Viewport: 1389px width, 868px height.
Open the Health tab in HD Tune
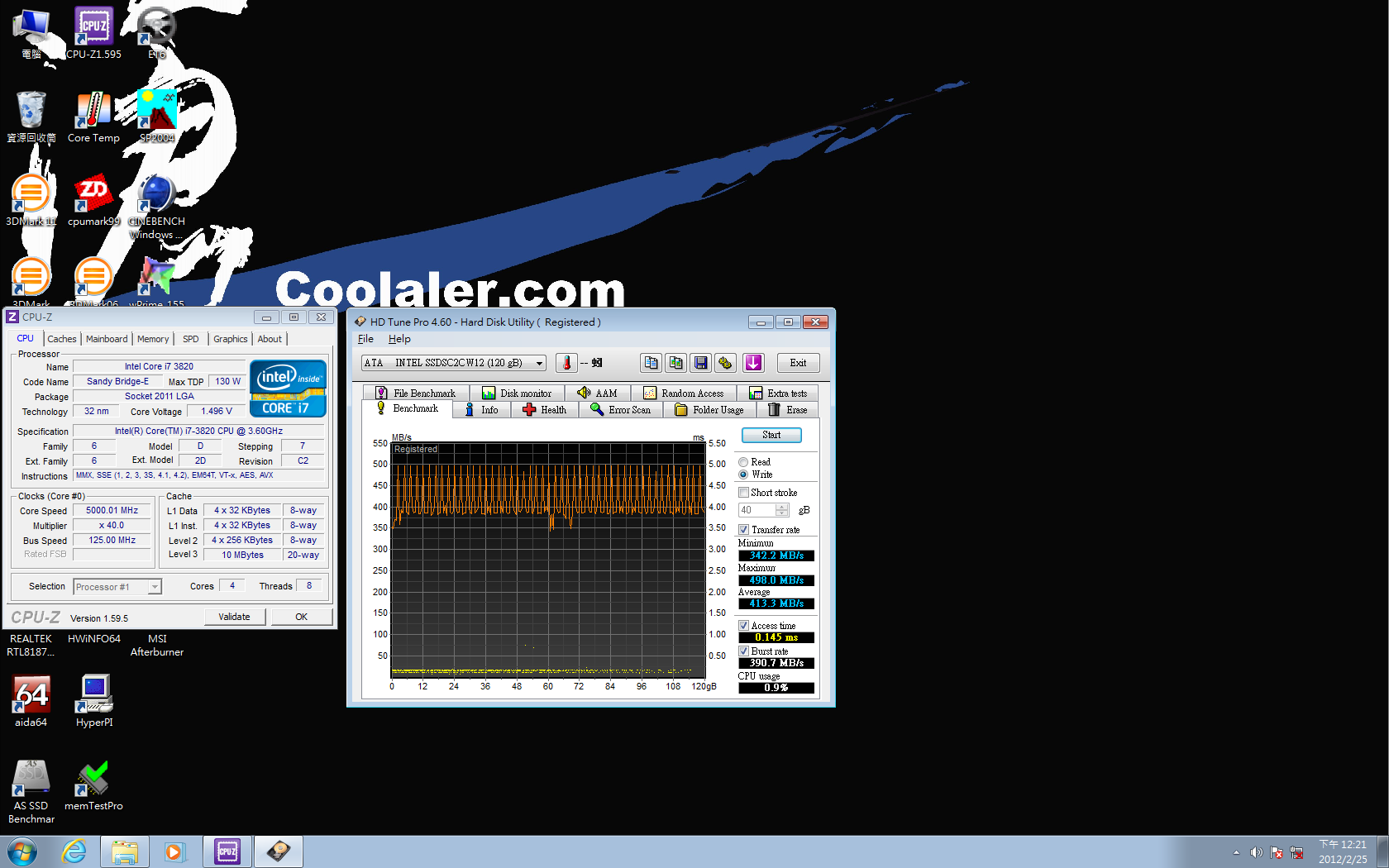[x=545, y=410]
